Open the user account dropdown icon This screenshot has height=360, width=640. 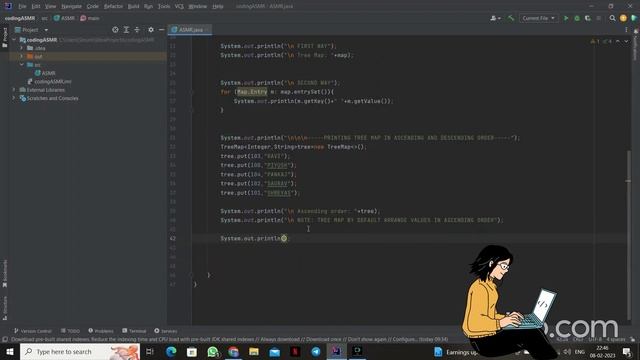[x=496, y=18]
